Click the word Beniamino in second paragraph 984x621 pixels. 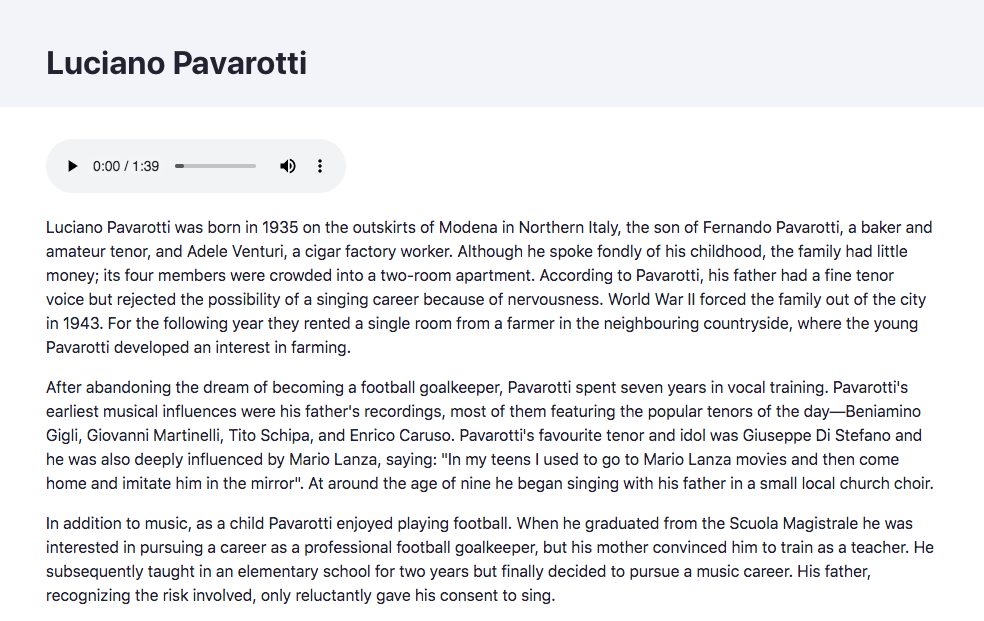(883, 411)
